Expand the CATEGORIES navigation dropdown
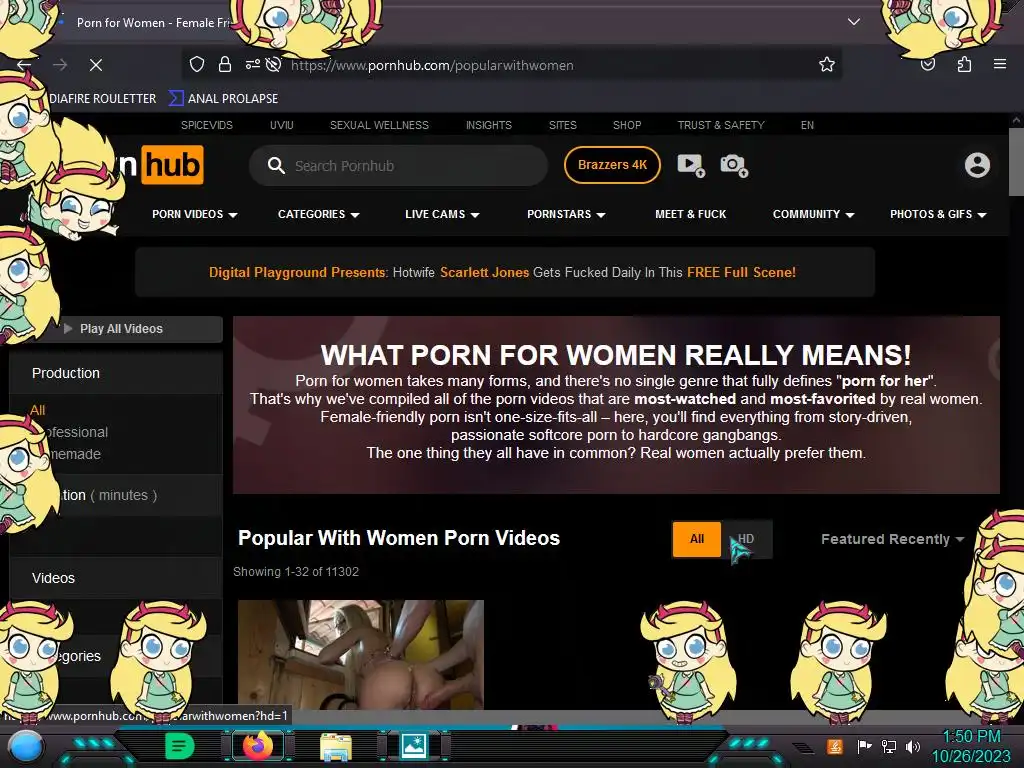Screen dimensions: 1024x768 (319, 214)
